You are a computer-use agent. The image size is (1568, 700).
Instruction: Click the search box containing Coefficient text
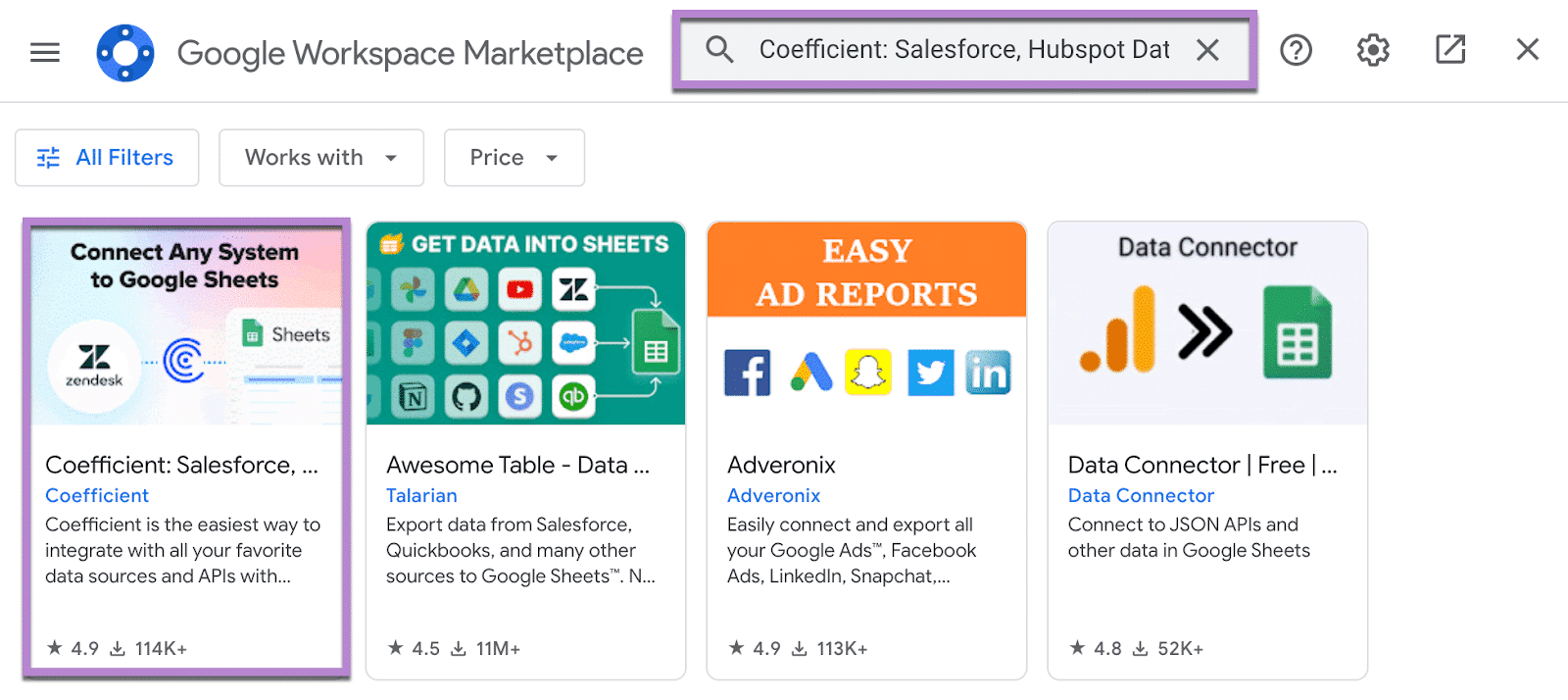[x=964, y=51]
